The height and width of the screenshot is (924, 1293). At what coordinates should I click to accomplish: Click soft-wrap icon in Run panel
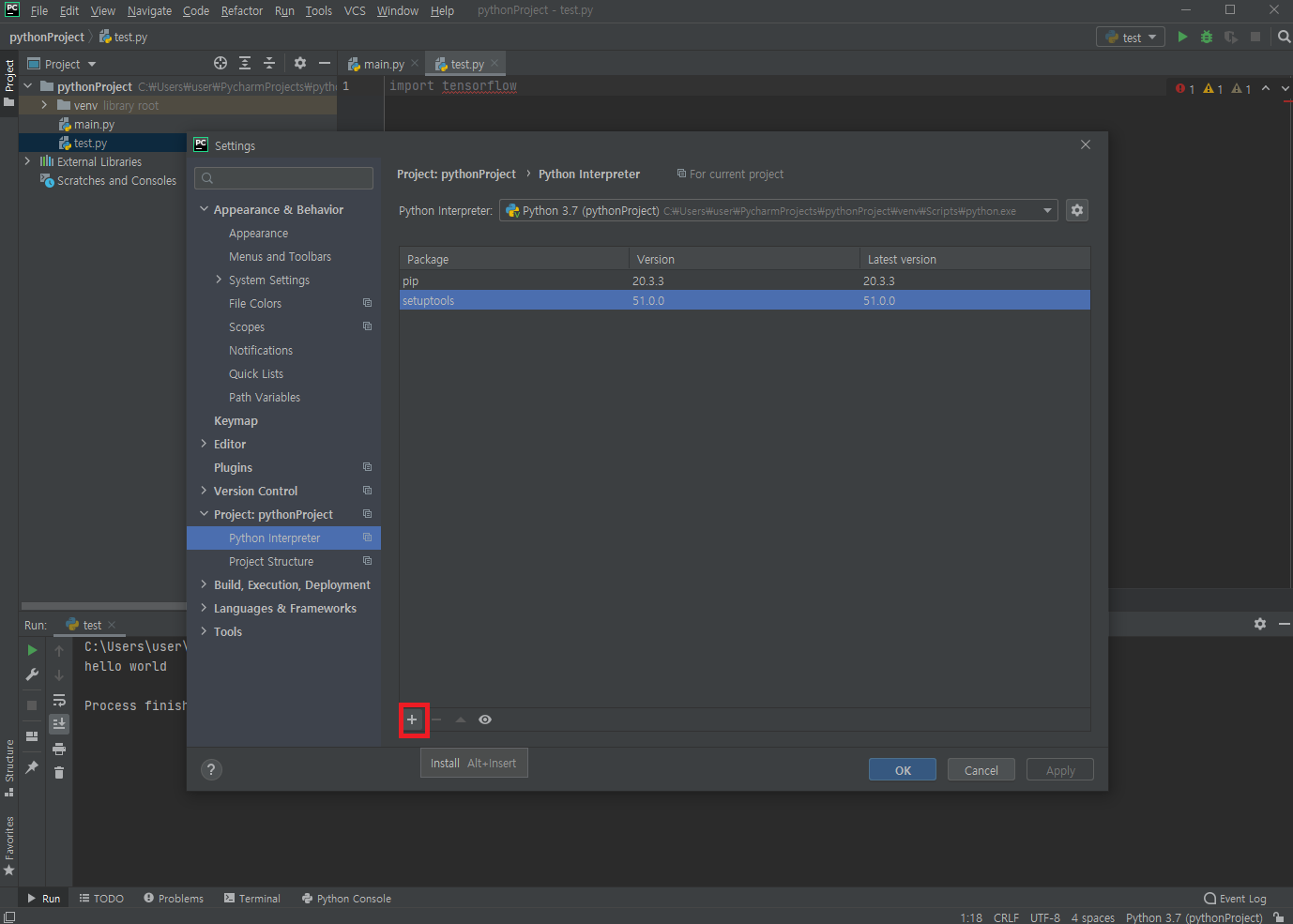[x=59, y=700]
